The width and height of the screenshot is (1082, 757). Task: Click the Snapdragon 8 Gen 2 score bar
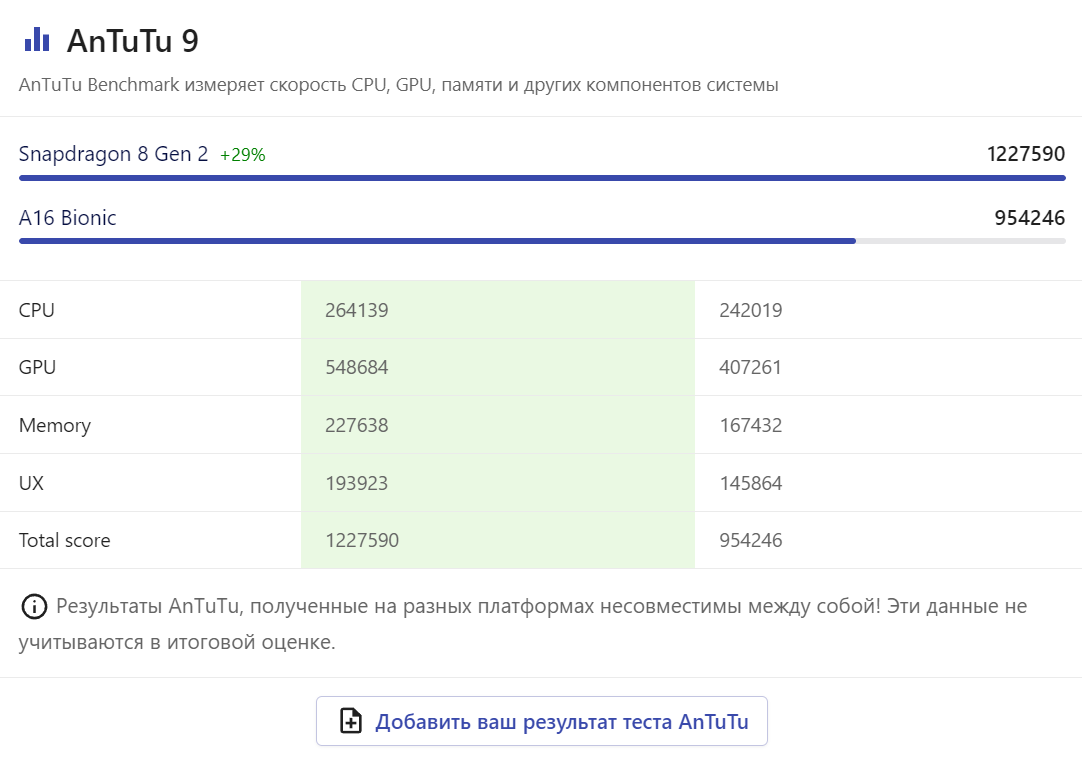coord(541,178)
